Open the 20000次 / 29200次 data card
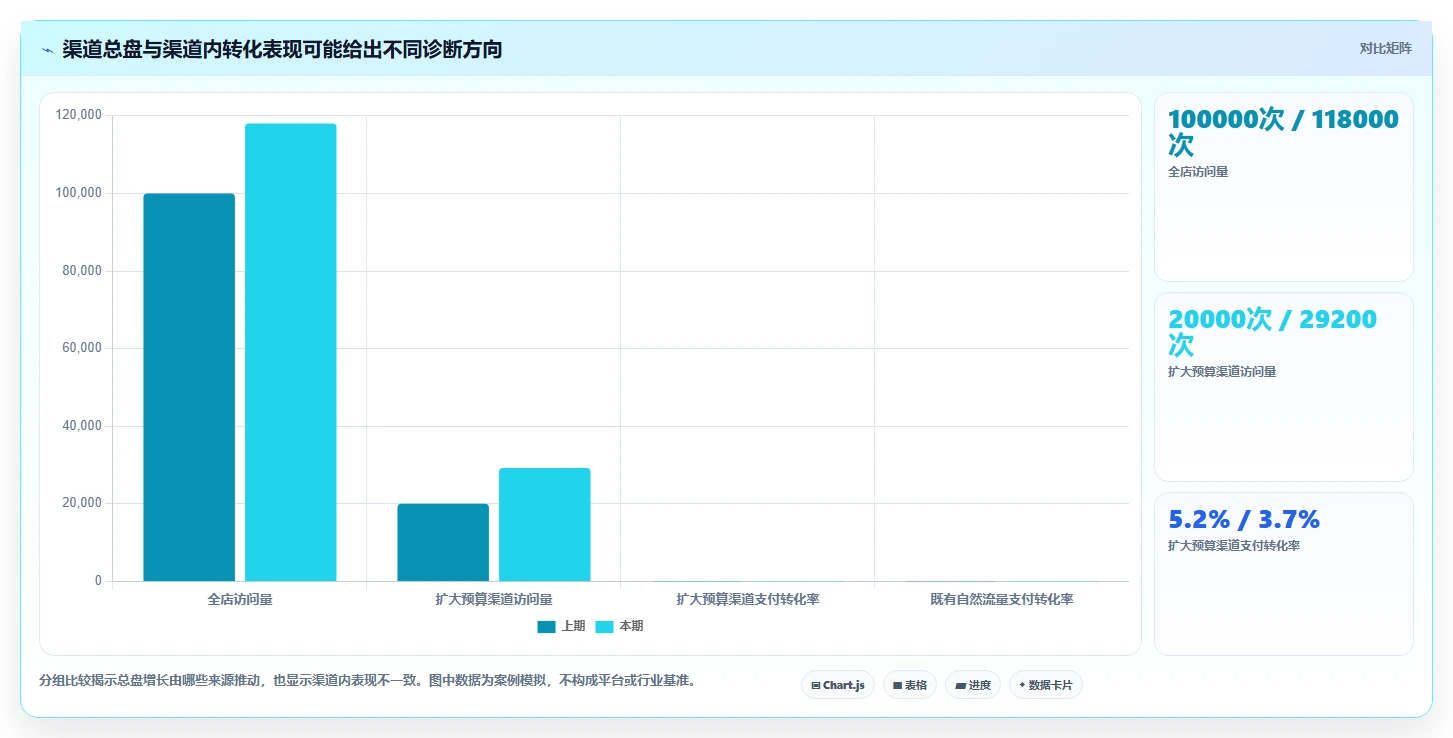The image size is (1453, 738). (1284, 387)
